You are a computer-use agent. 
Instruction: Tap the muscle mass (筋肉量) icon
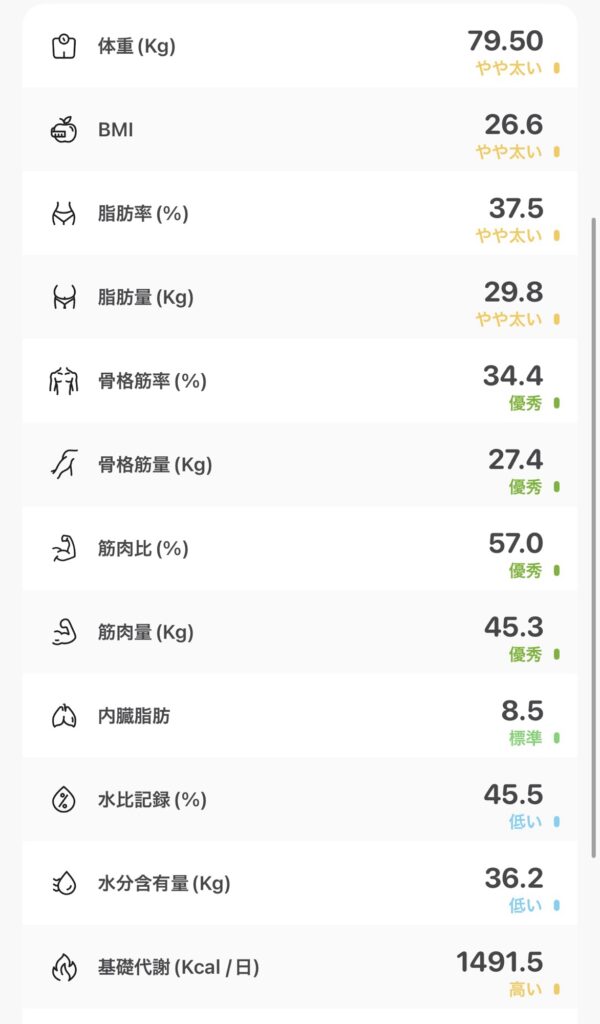pos(64,632)
